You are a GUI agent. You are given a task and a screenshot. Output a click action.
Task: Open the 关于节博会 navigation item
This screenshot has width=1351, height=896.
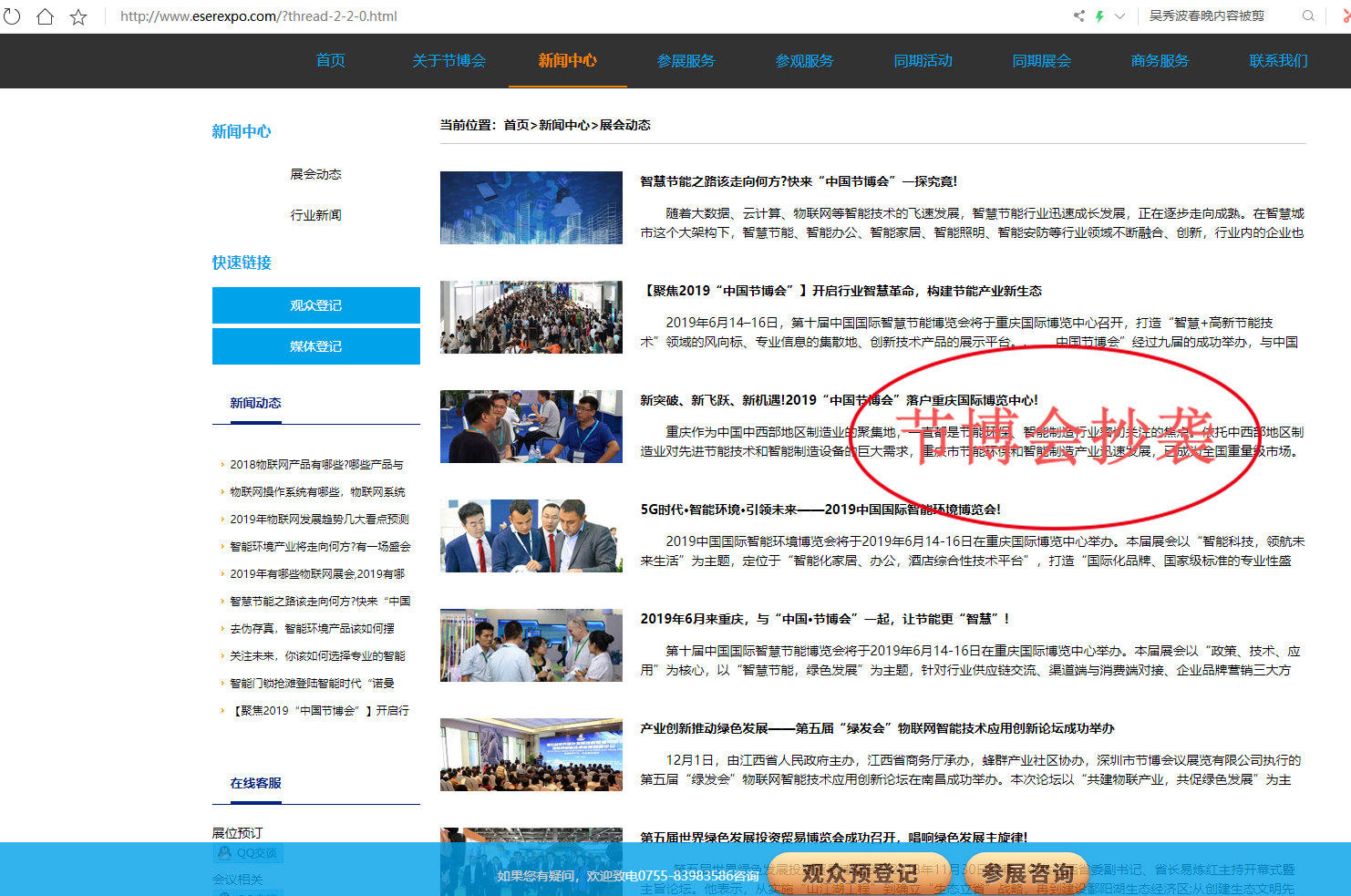(449, 61)
